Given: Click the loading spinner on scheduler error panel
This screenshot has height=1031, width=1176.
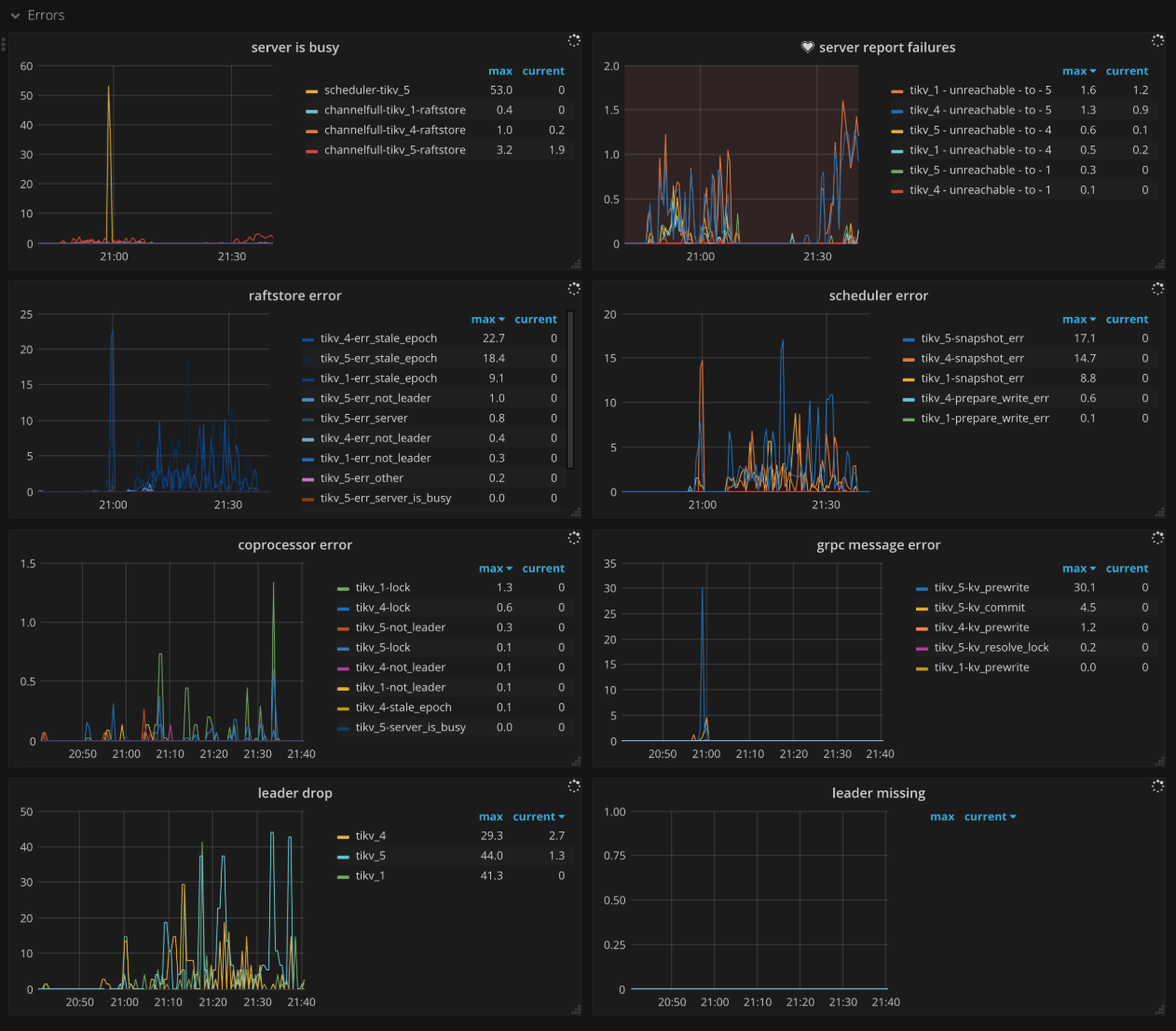Looking at the screenshot, I should [1157, 289].
